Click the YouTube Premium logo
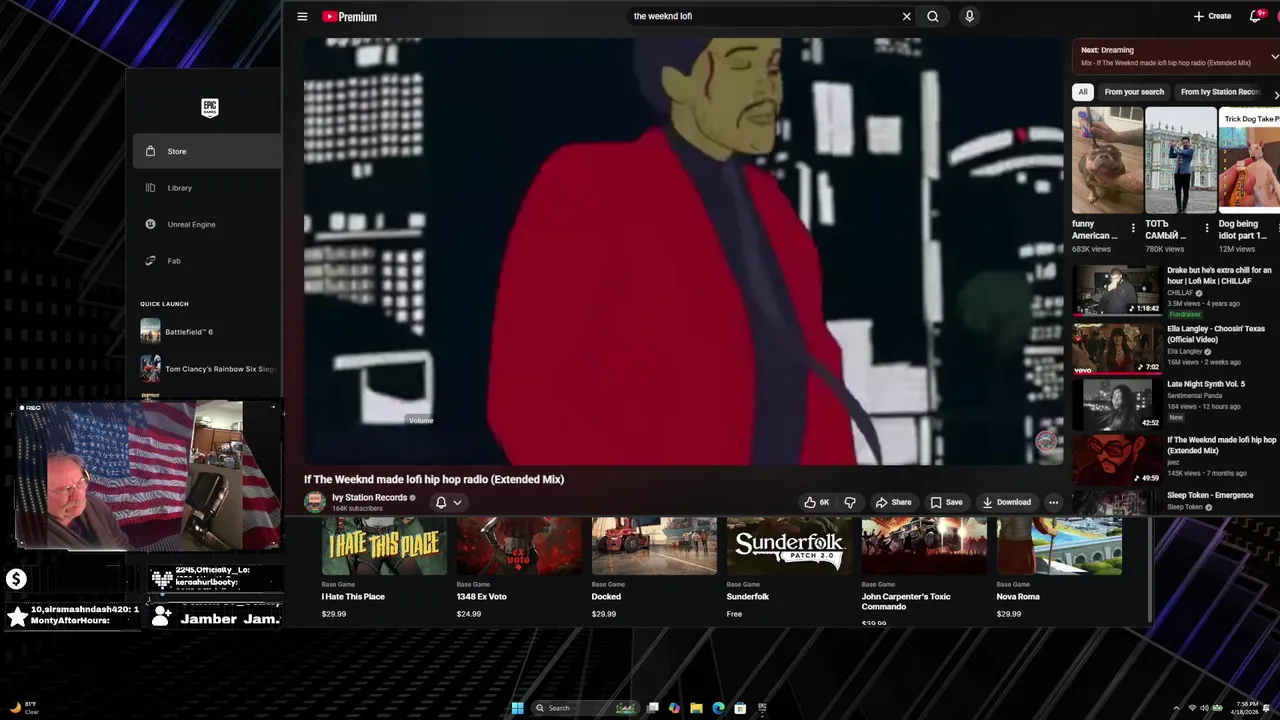This screenshot has height=720, width=1280. tap(350, 16)
